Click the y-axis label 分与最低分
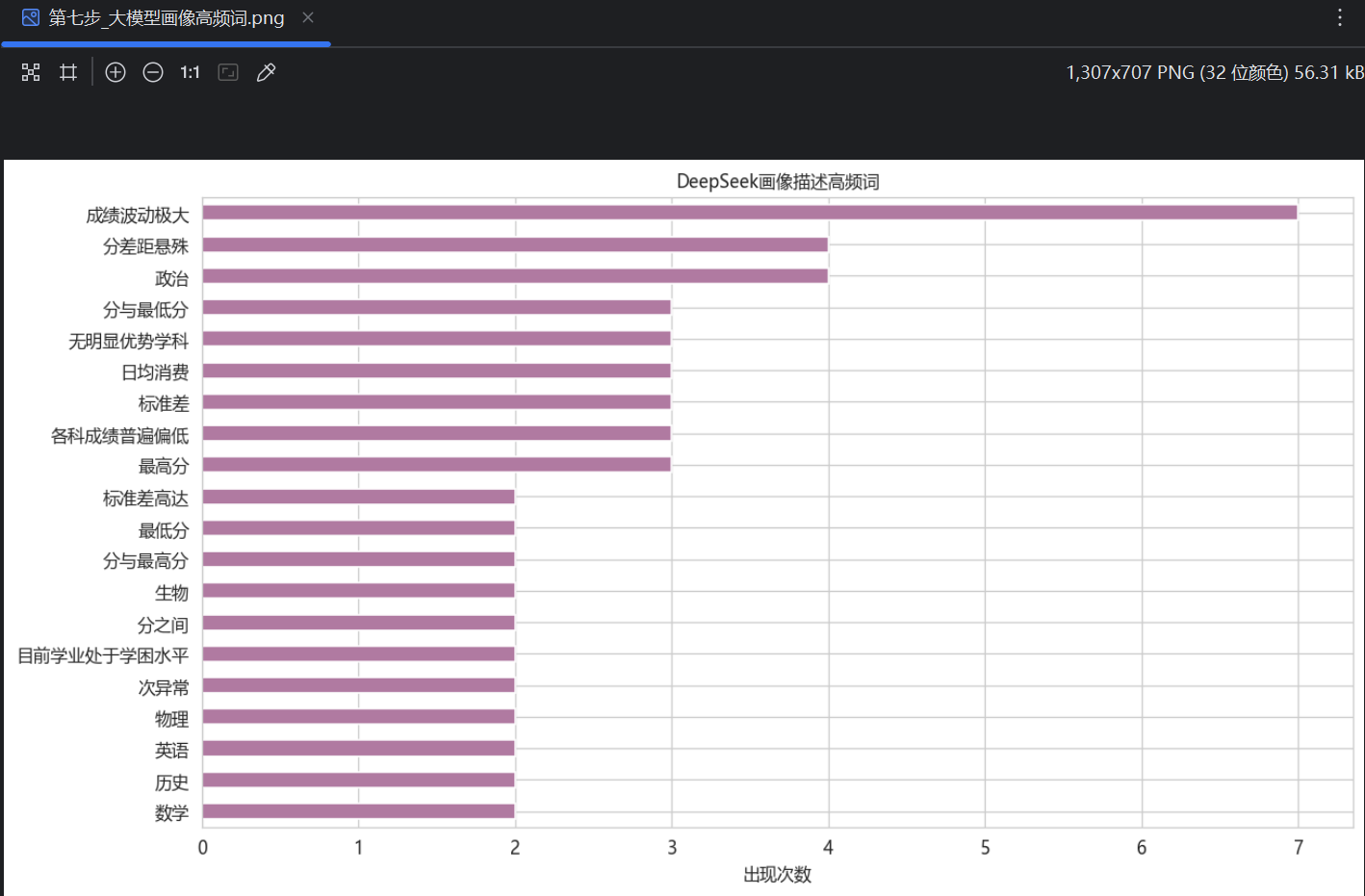 pyautogui.click(x=146, y=310)
